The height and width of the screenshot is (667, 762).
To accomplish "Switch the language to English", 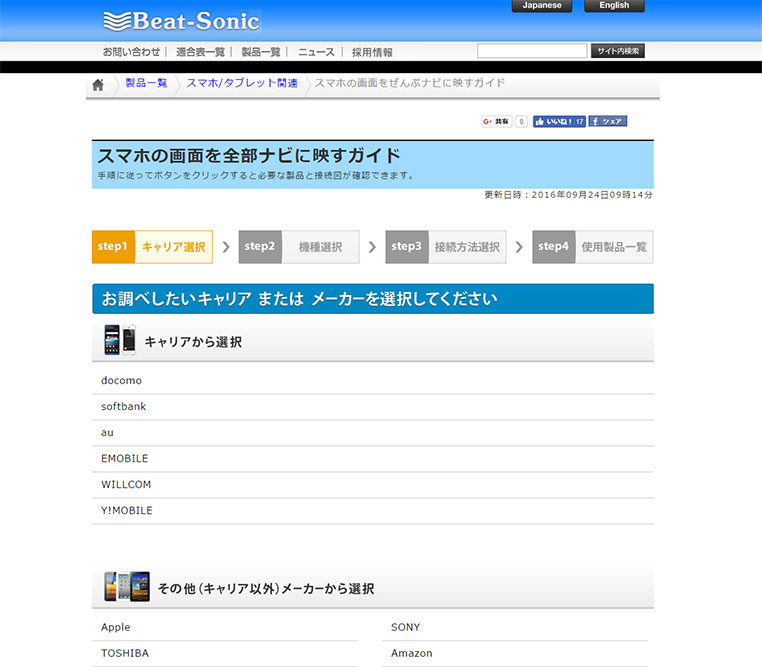I will tap(614, 6).
